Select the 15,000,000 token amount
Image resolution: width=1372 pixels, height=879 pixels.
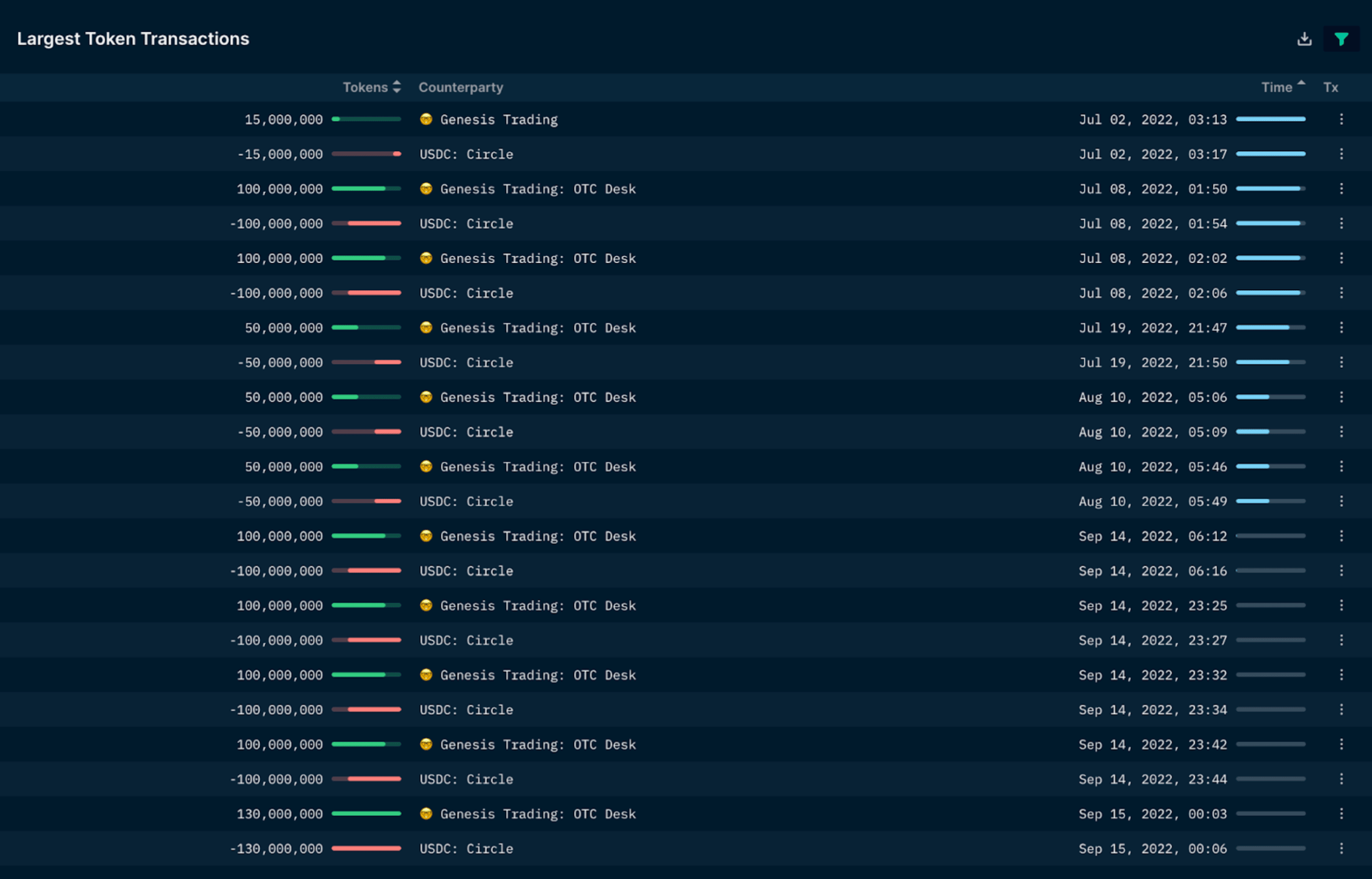284,119
